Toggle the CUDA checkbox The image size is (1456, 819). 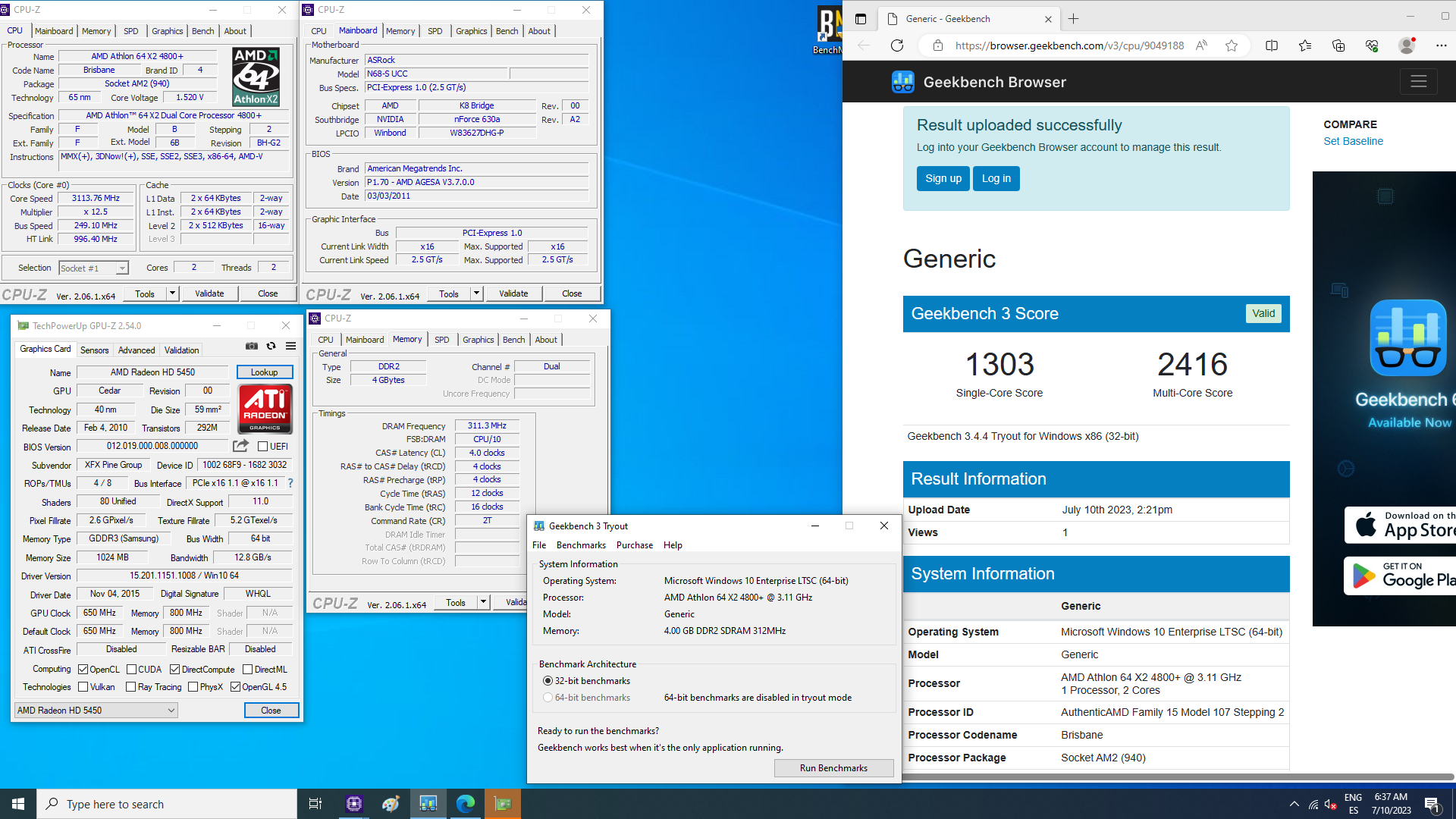[131, 670]
